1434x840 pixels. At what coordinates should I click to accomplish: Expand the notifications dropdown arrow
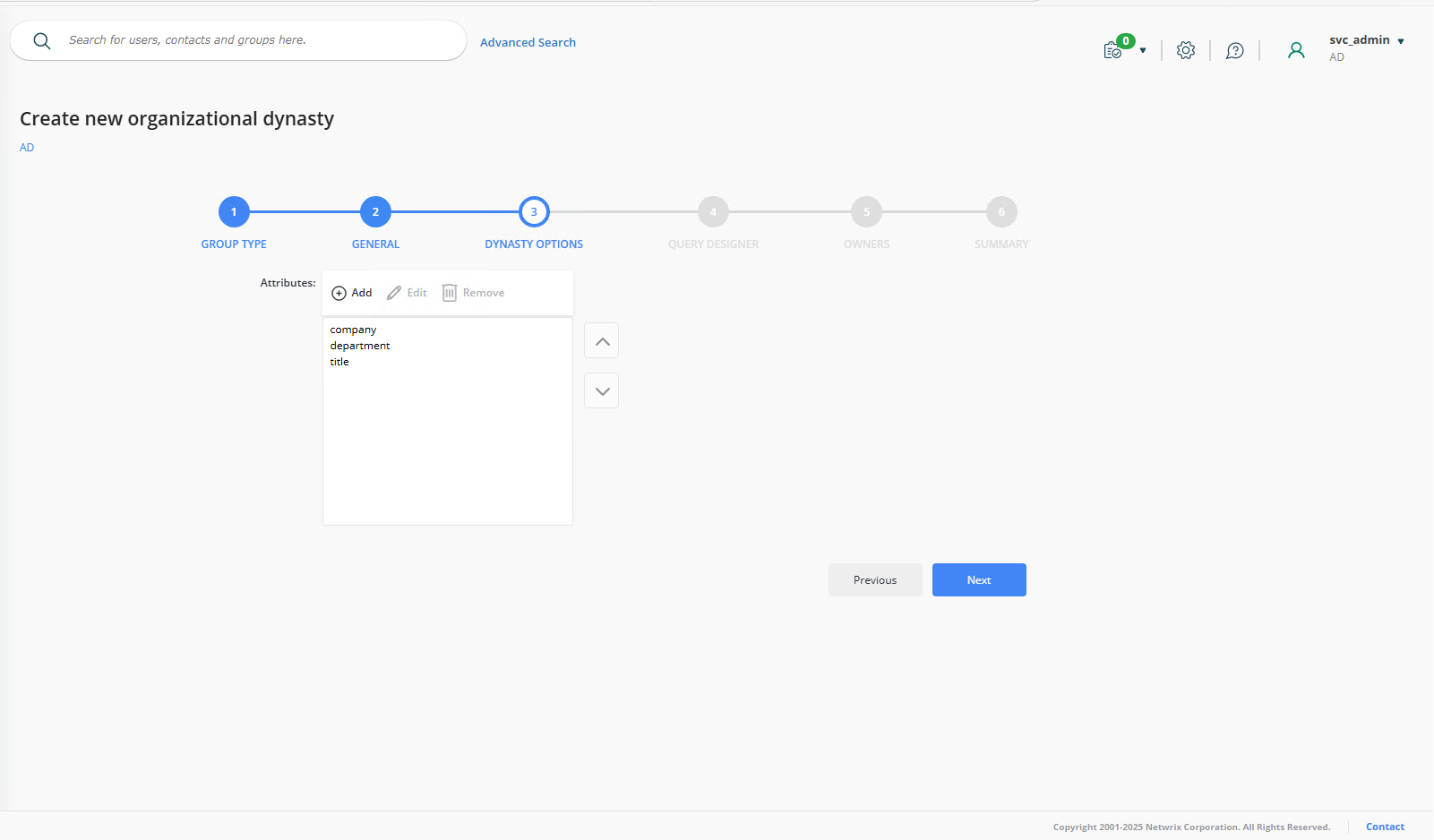1141,51
